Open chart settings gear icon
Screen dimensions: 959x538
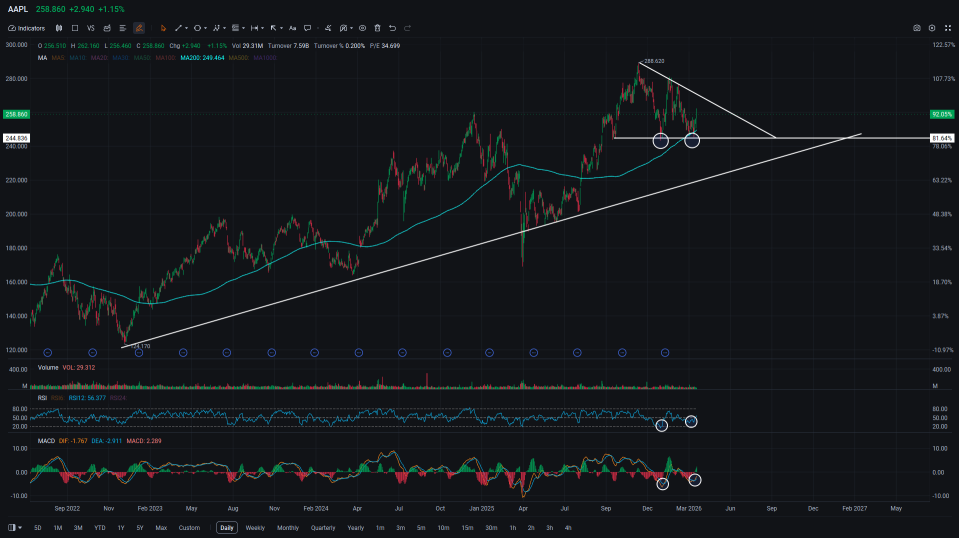tap(932, 28)
